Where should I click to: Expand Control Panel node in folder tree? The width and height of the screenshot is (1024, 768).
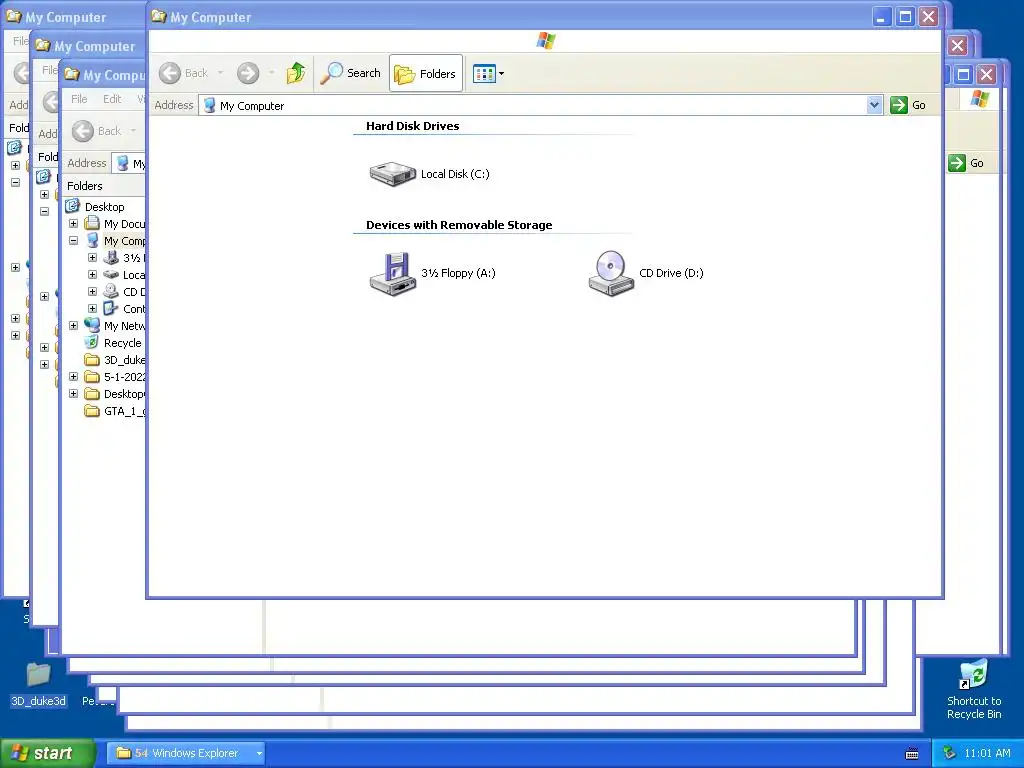tap(92, 309)
